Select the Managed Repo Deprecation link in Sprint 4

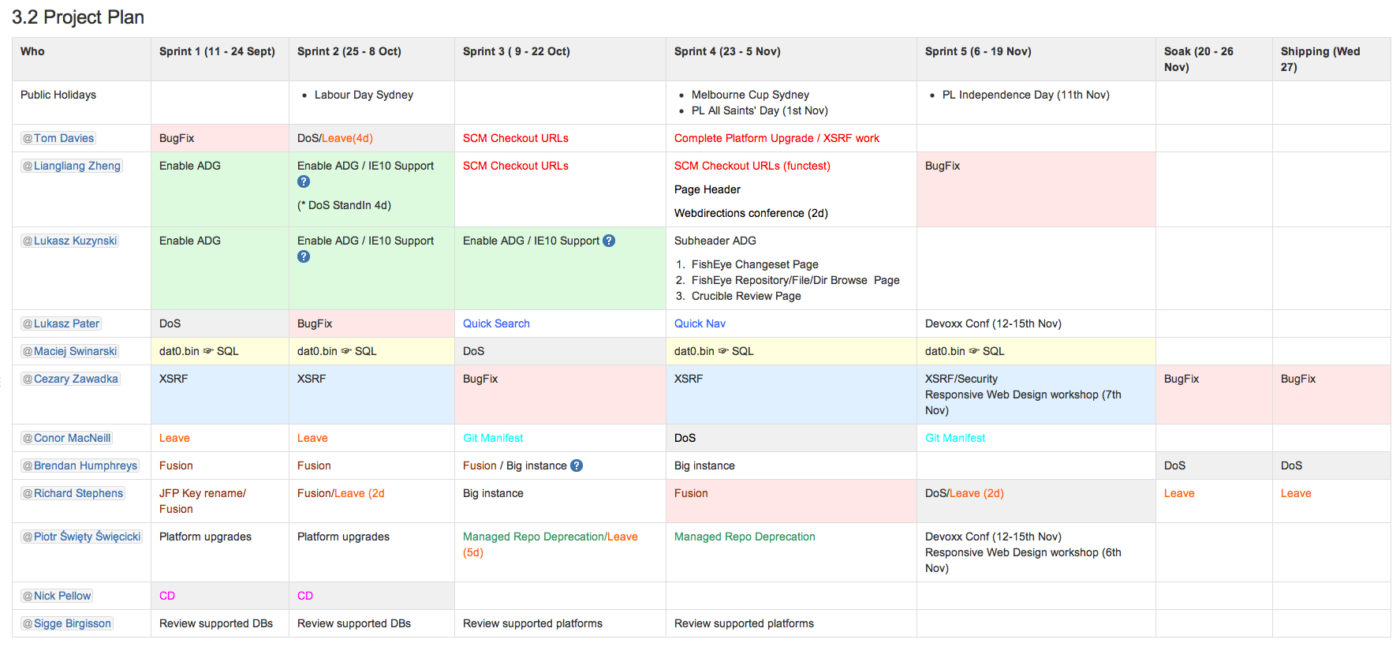point(746,536)
